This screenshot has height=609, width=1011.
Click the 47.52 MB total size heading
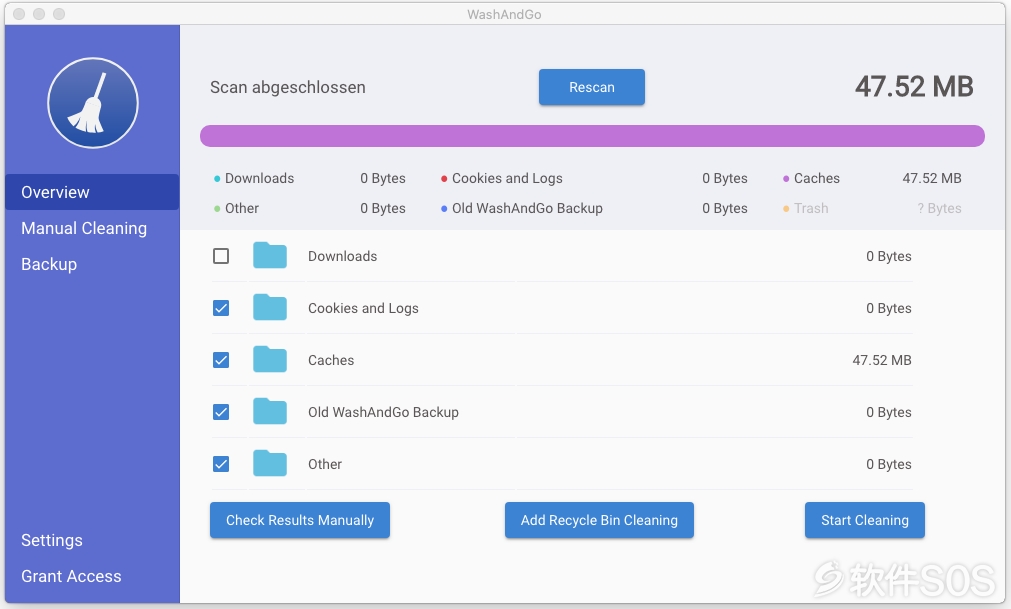914,86
